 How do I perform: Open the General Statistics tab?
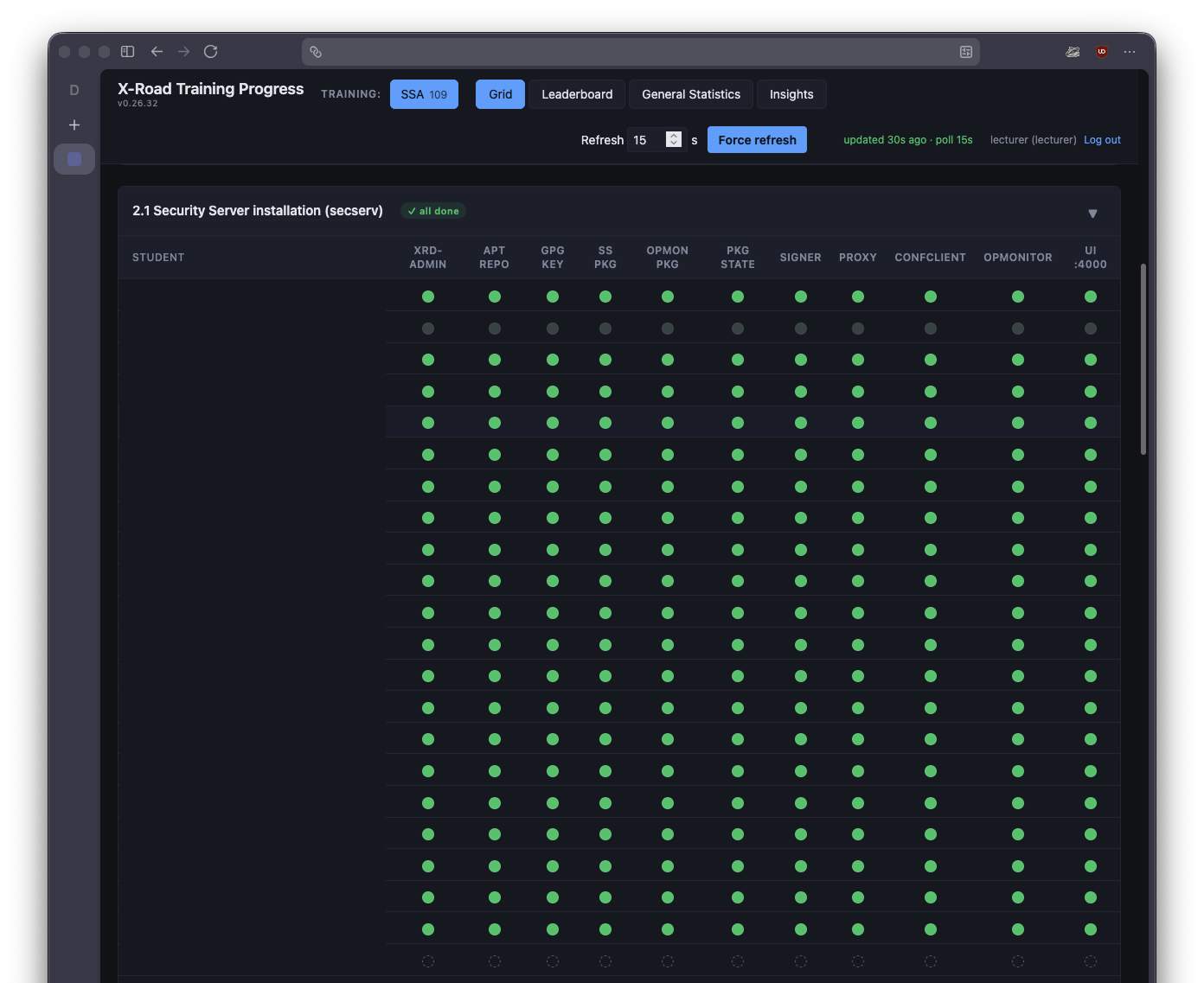[691, 94]
